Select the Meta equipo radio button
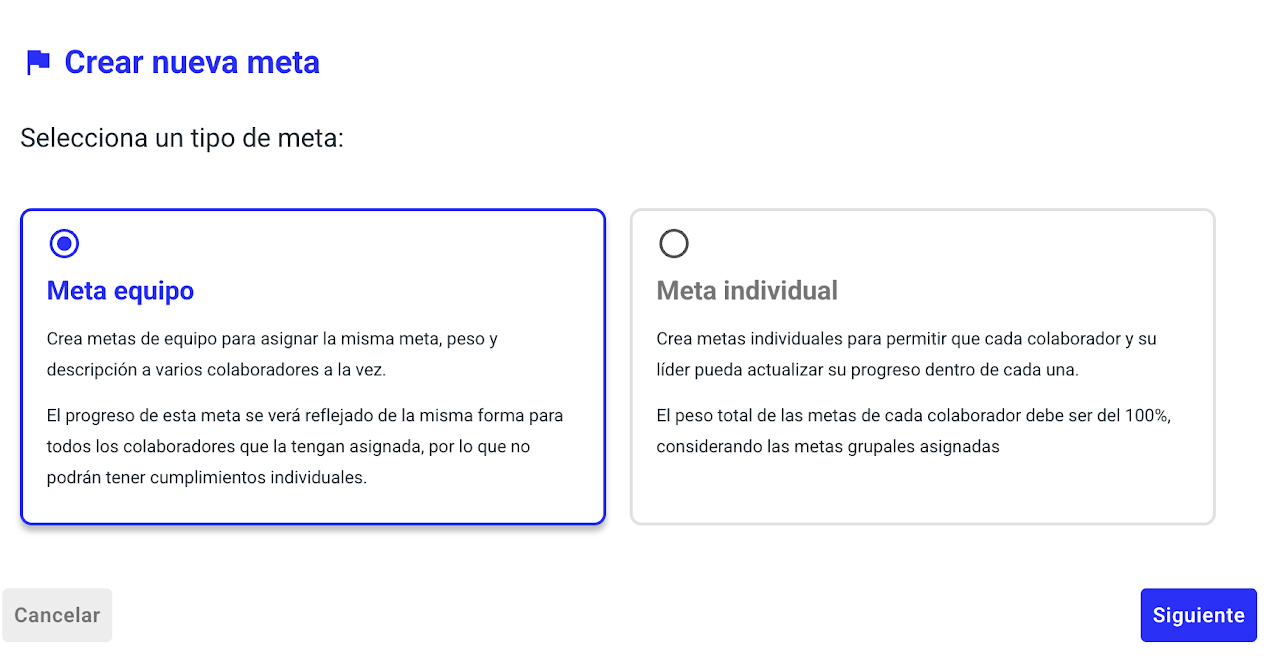Viewport: 1280px width, 669px height. pyautogui.click(x=64, y=243)
